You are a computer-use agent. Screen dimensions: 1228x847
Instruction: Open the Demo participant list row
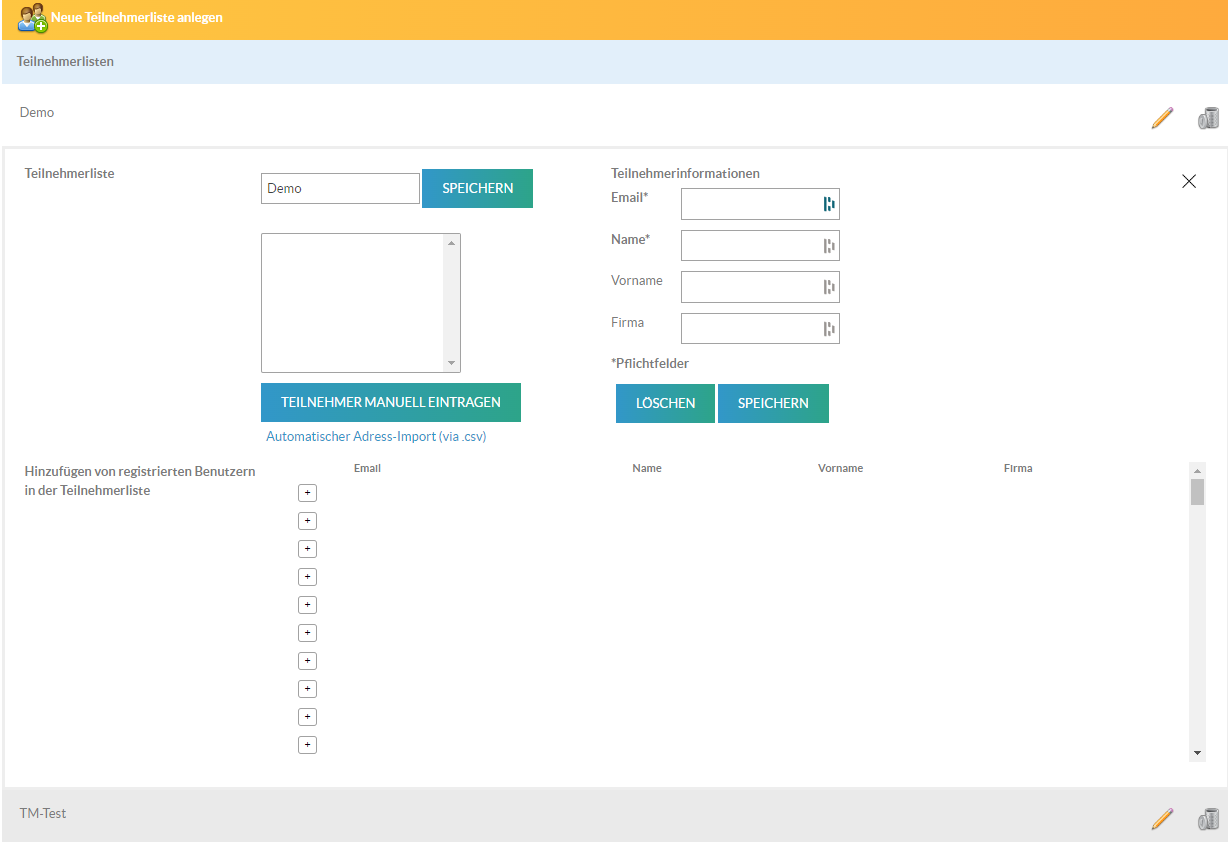pyautogui.click(x=37, y=113)
